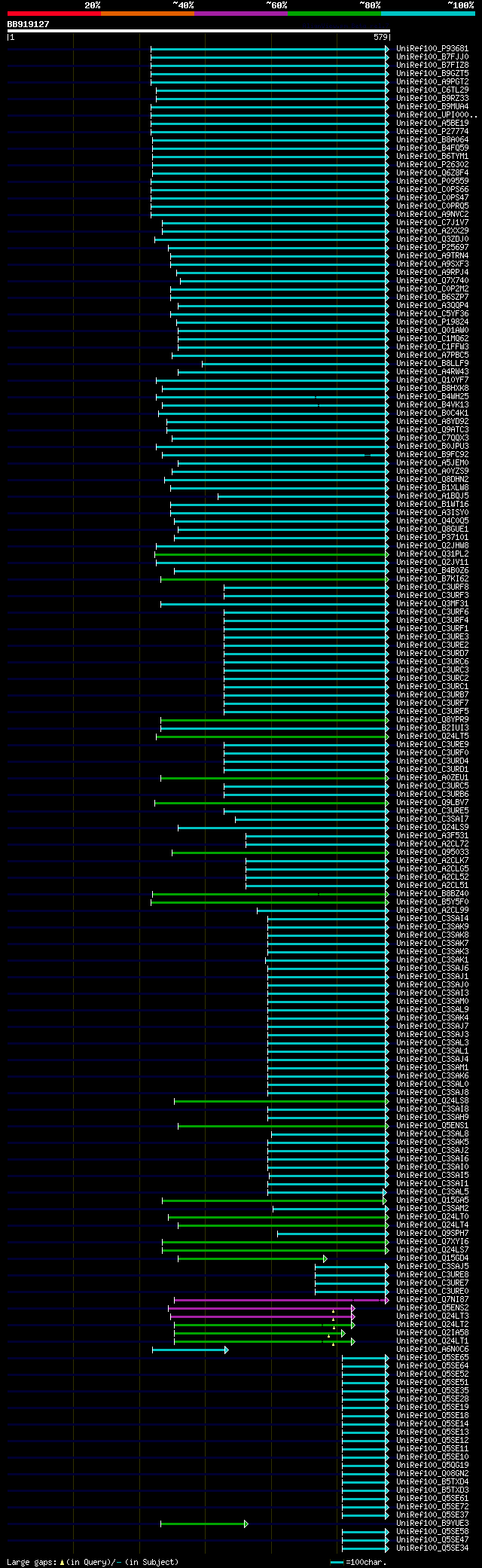This screenshot has height=1568, width=482.
Task: Select hit label UniRef100_P19824
Action: pyautogui.click(x=432, y=322)
